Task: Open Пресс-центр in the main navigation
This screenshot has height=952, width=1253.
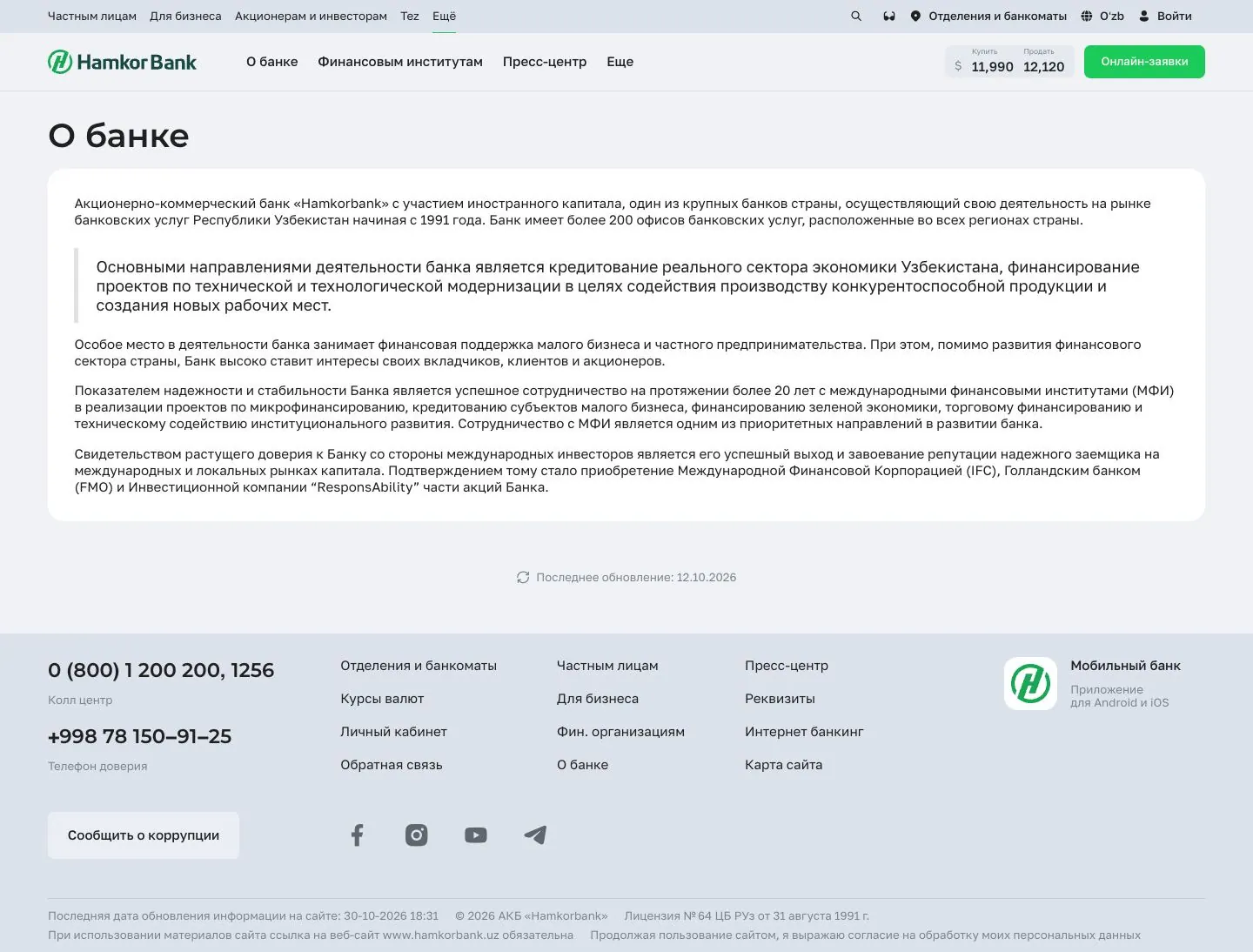Action: pyautogui.click(x=545, y=62)
